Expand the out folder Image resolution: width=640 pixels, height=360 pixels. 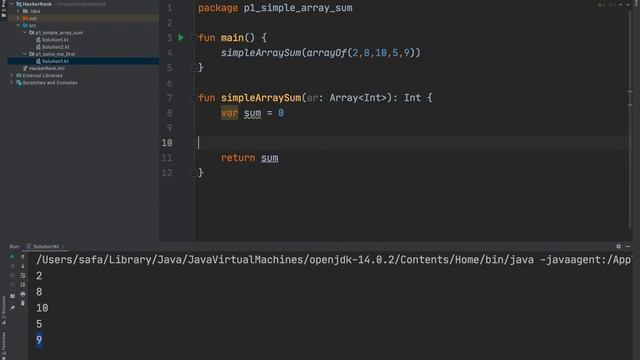click(18, 18)
